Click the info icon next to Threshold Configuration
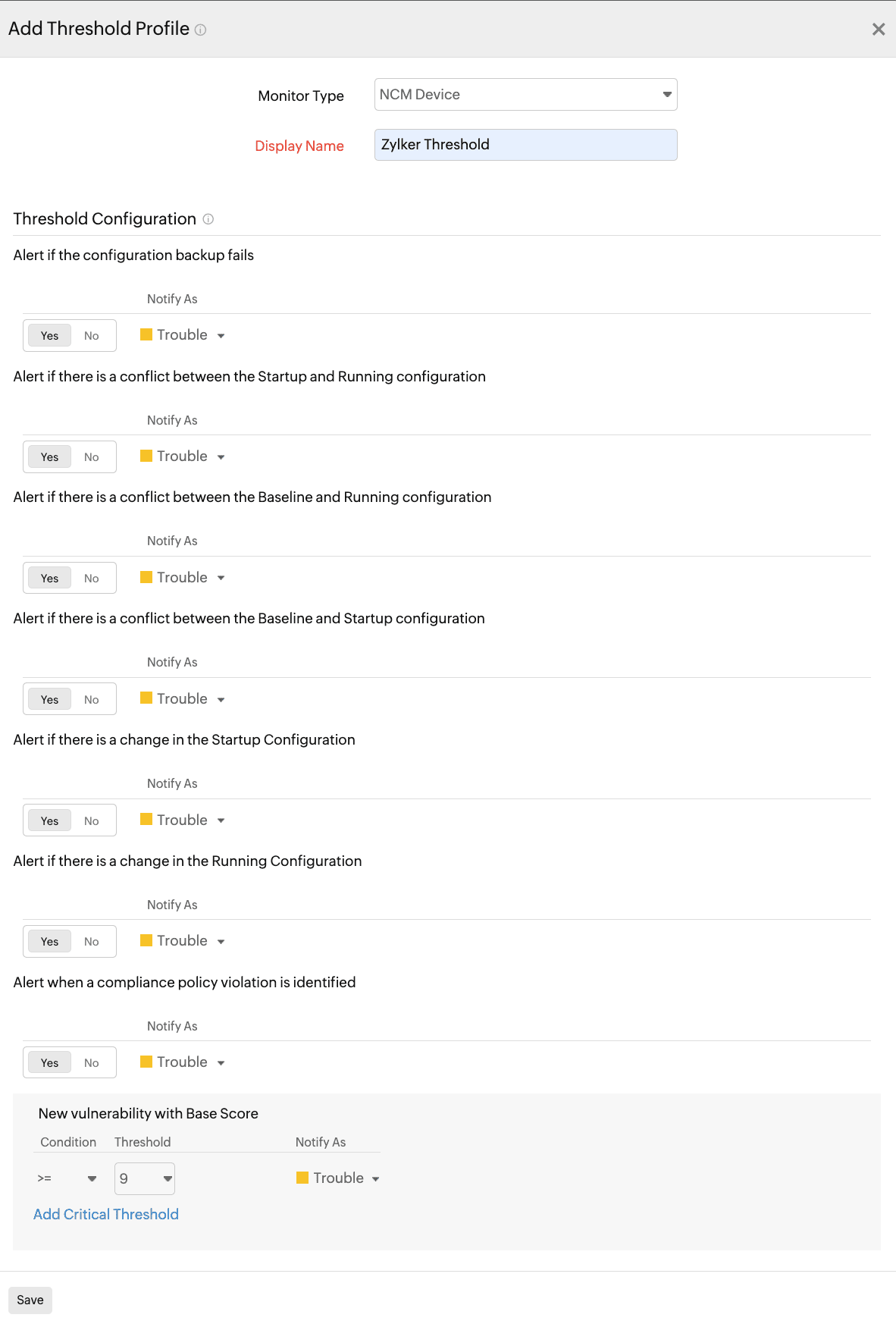The image size is (896, 1327). [x=208, y=219]
